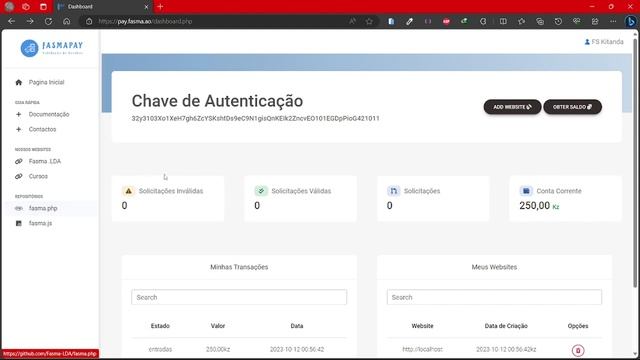This screenshot has width=640, height=360.
Task: Open the browser split screen
Action: (503, 21)
